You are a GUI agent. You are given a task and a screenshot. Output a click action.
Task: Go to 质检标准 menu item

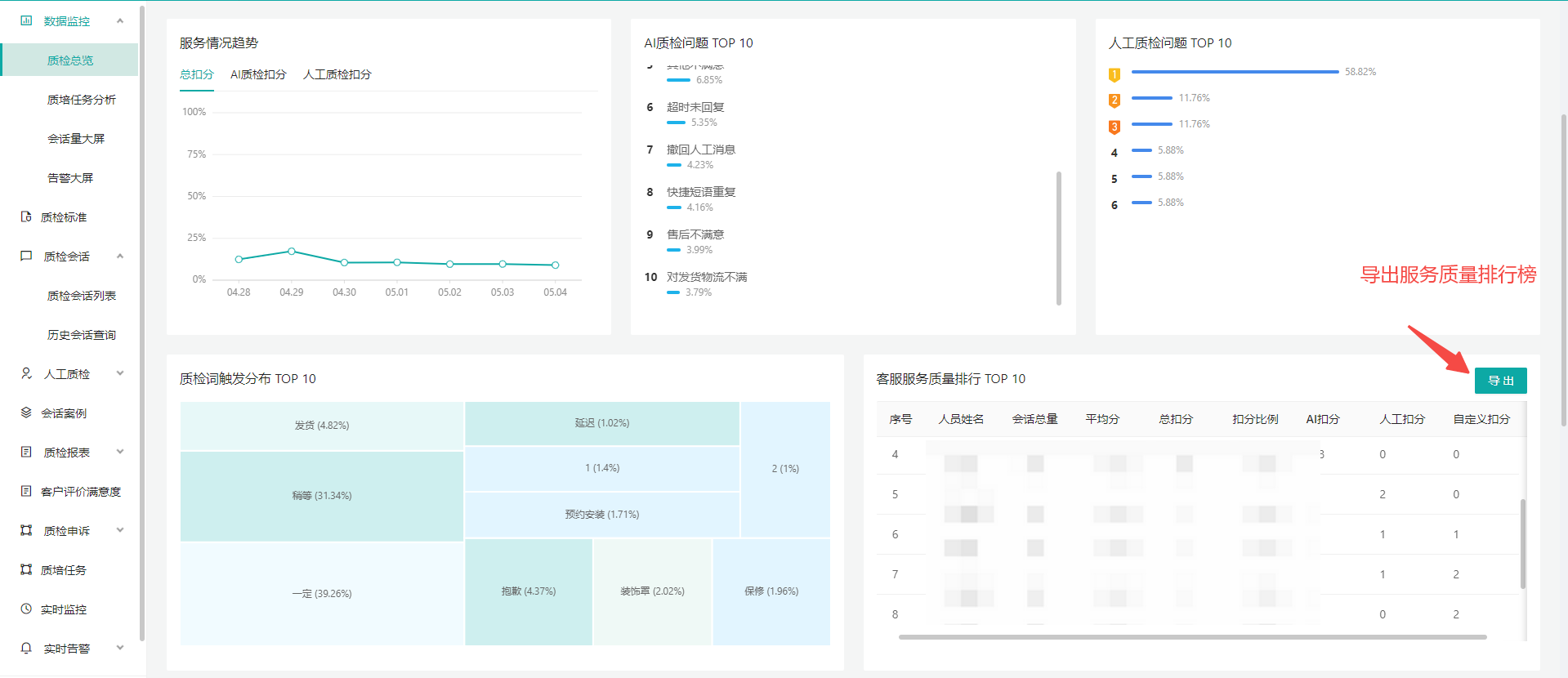pos(64,217)
